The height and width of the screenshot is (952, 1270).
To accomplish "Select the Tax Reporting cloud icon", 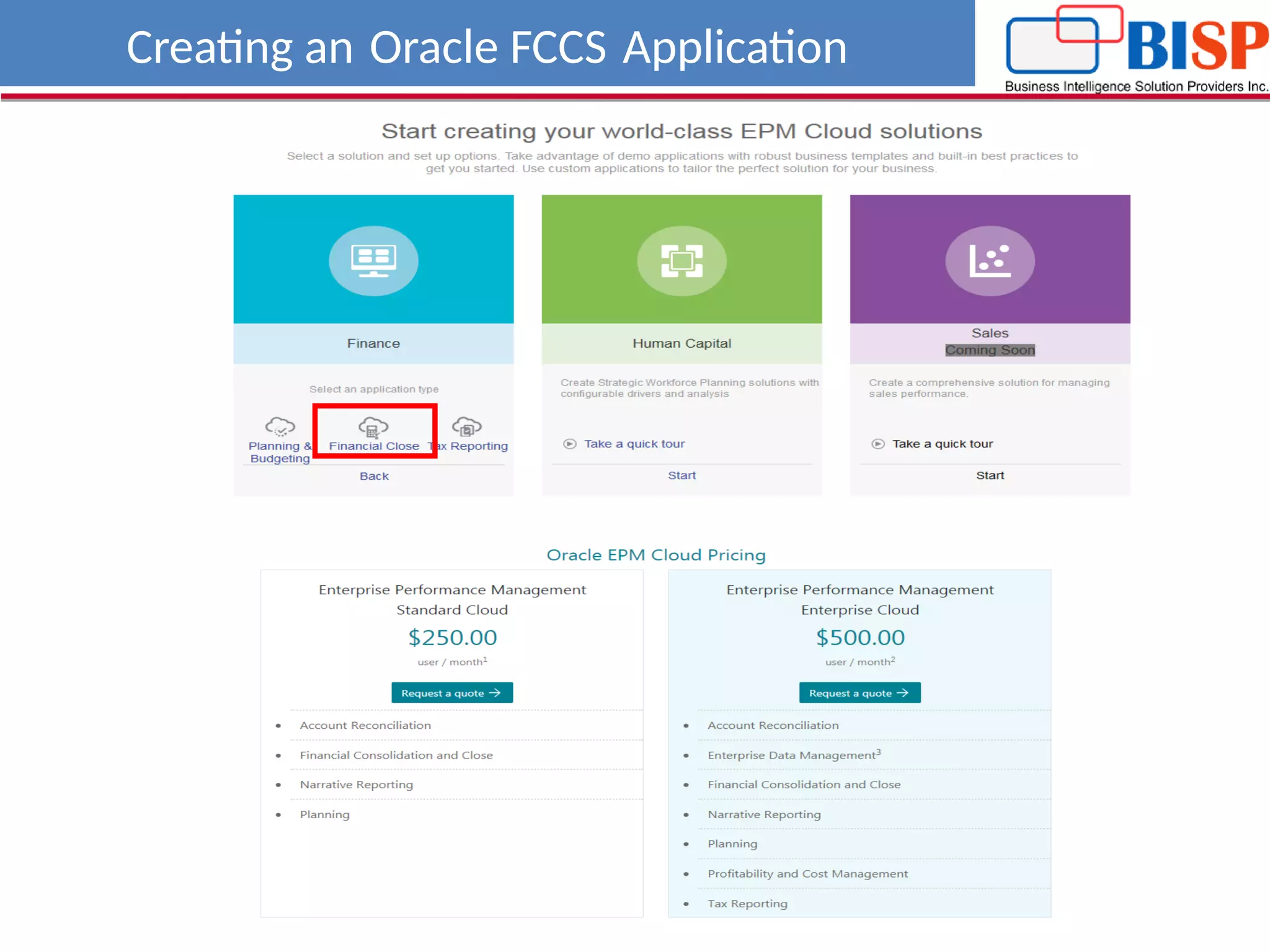I will coord(467,426).
